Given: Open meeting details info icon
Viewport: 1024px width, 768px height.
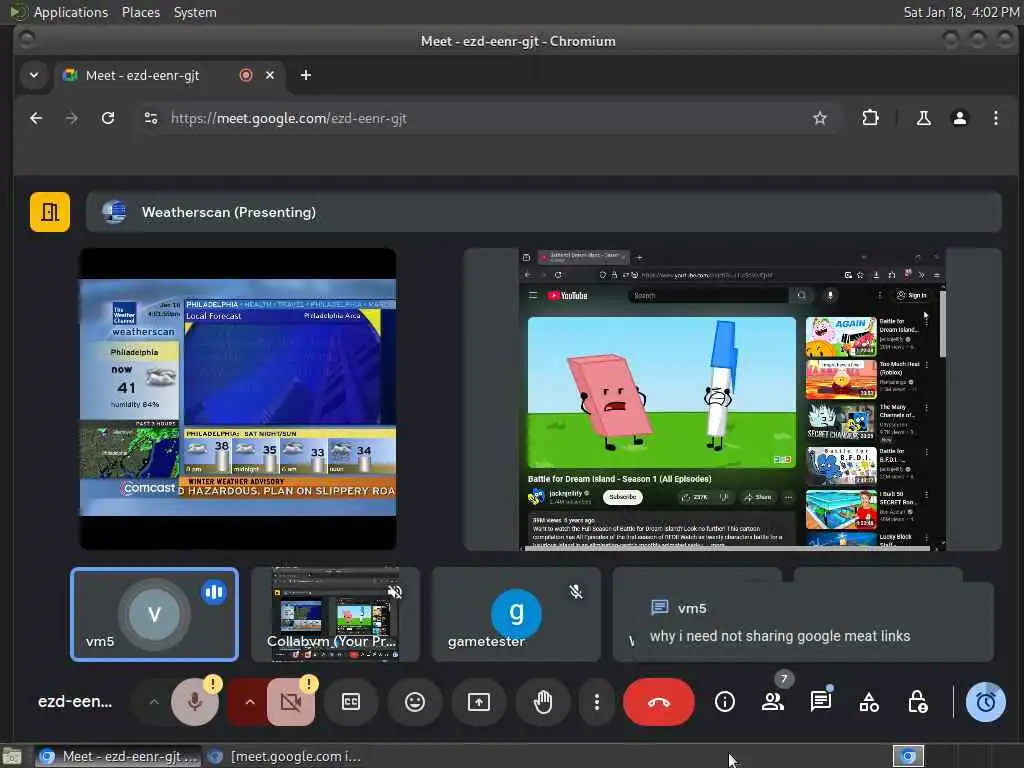Looking at the screenshot, I should (724, 702).
